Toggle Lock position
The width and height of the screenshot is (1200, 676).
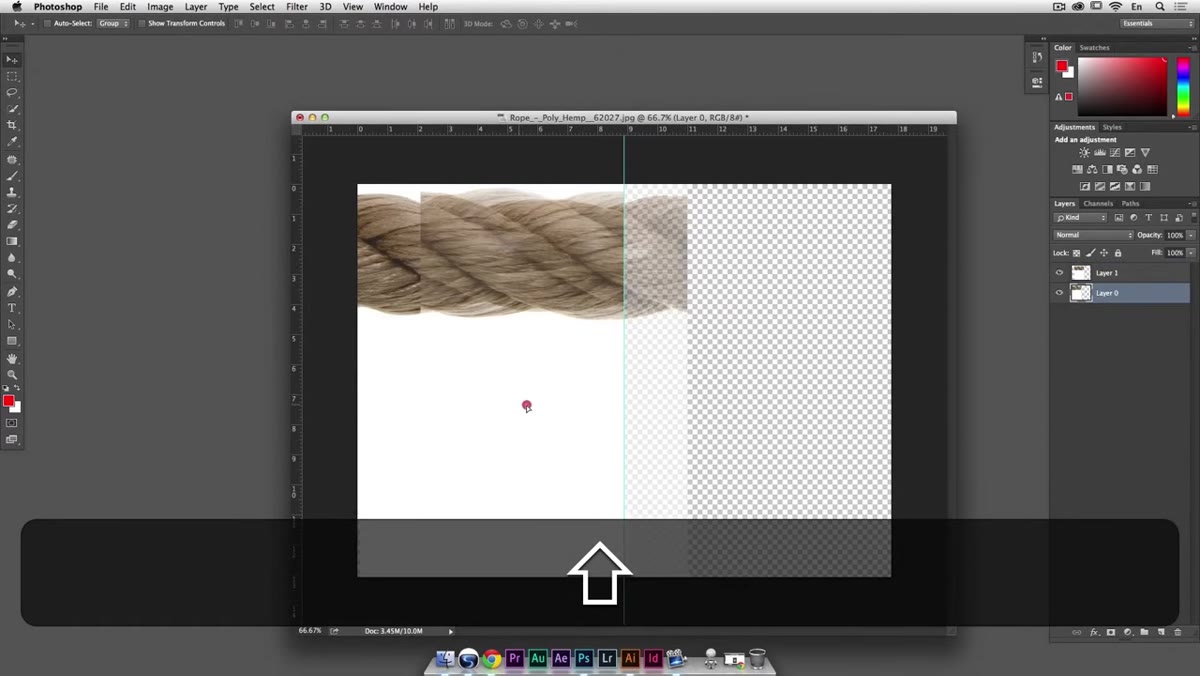1104,253
